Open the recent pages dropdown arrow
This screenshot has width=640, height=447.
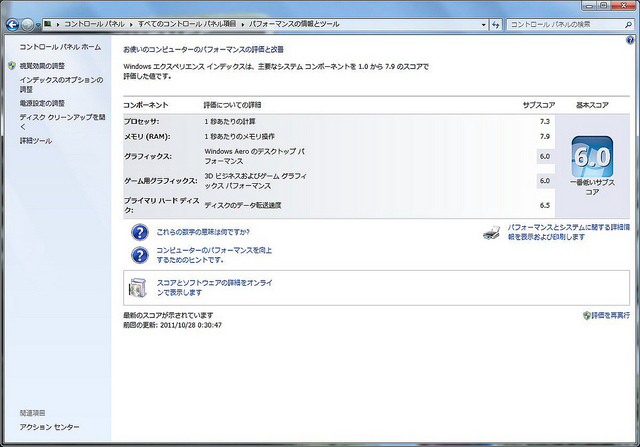(x=38, y=25)
